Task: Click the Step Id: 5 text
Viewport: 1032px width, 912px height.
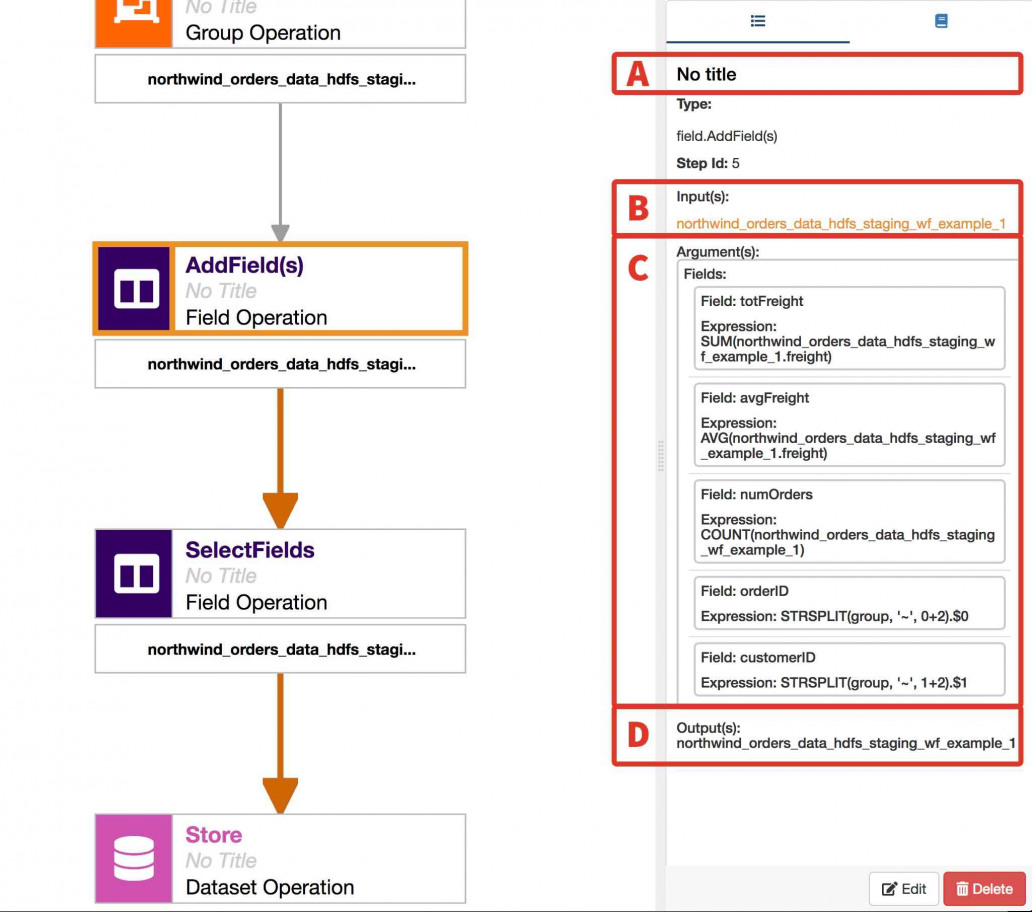Action: point(708,163)
